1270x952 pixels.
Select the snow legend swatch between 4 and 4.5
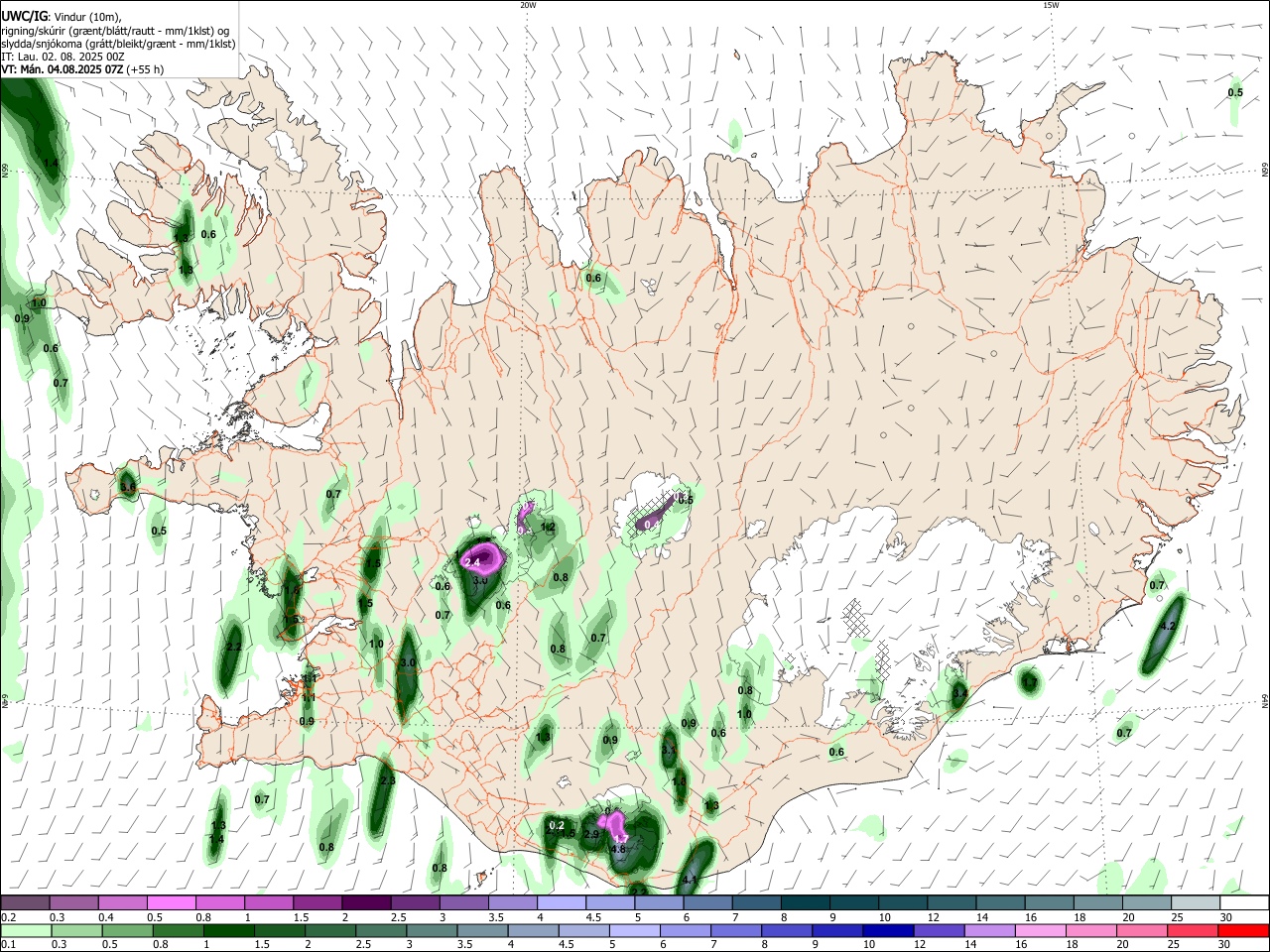click(x=562, y=903)
